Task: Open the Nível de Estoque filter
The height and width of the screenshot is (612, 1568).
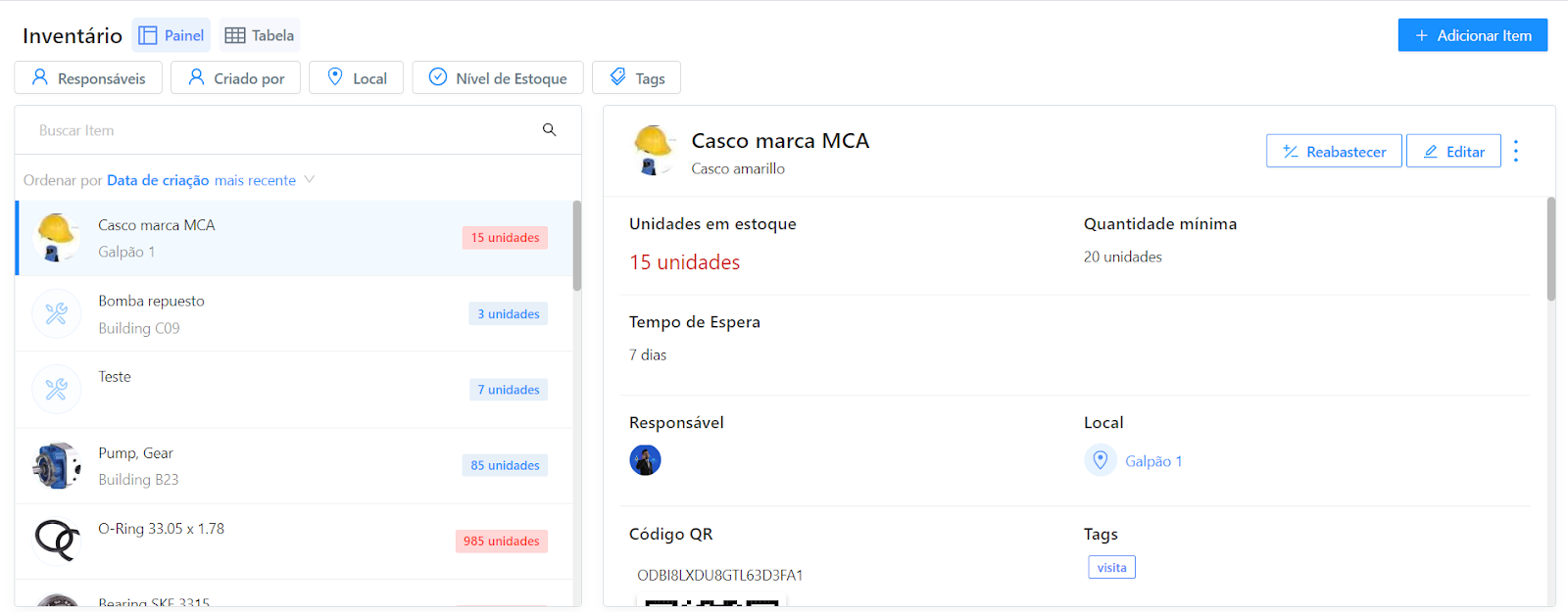Action: 498,77
